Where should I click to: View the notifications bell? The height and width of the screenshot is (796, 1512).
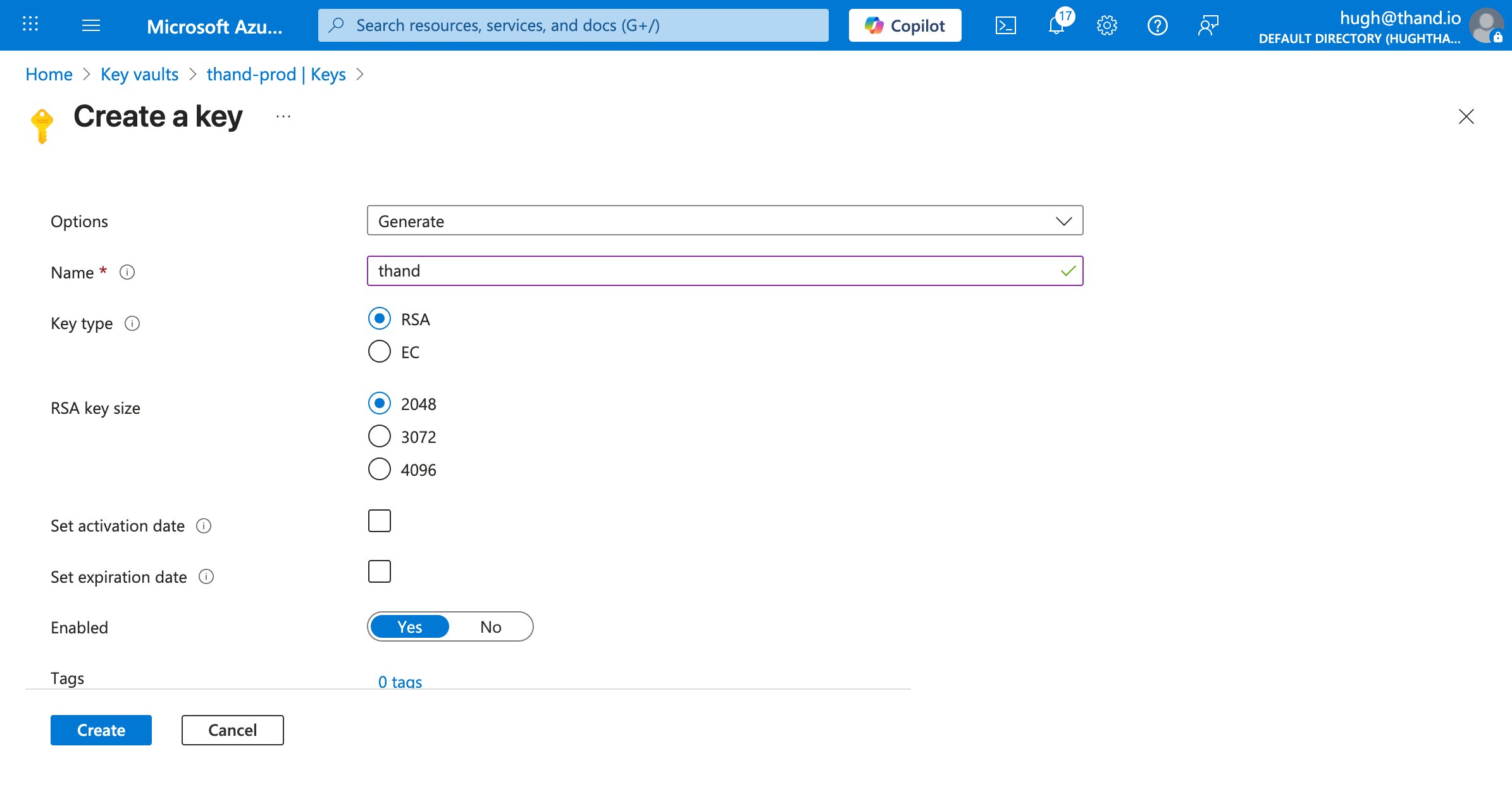[x=1056, y=25]
